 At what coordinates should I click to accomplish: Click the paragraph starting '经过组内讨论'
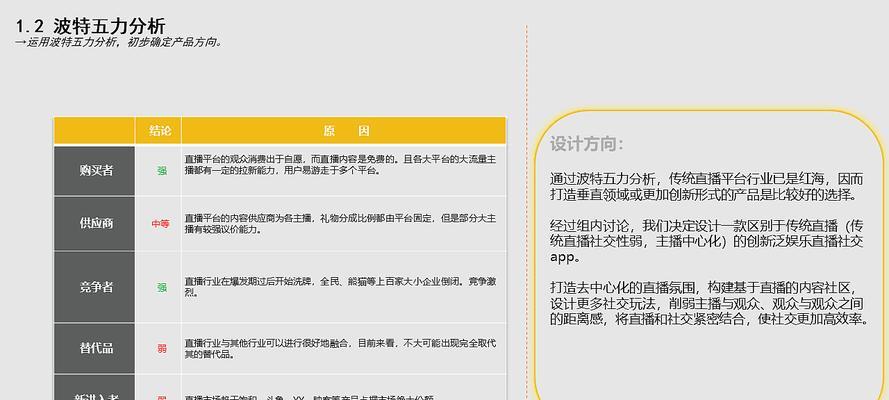coord(707,241)
